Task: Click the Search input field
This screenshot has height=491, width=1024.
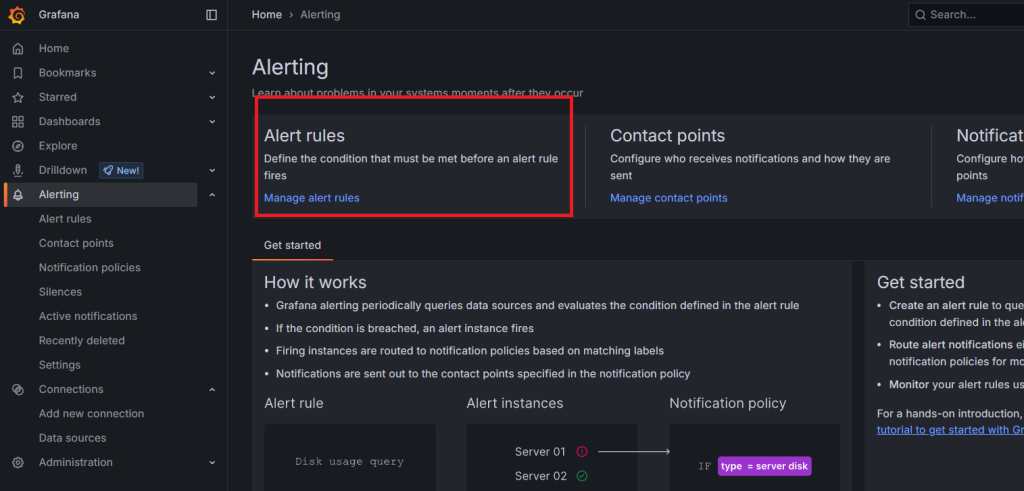Action: pos(966,14)
